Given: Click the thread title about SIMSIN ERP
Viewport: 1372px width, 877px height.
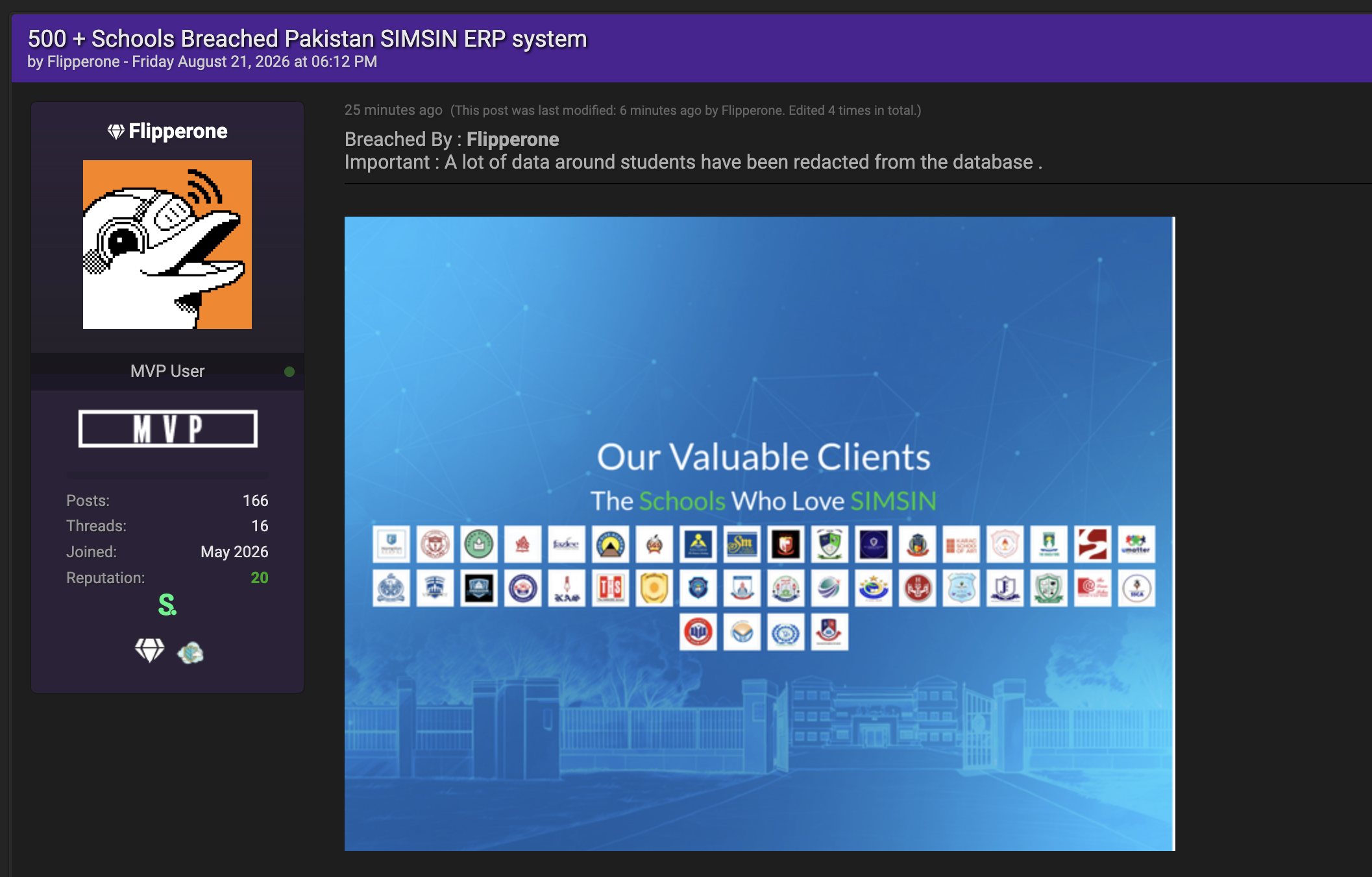Looking at the screenshot, I should 307,39.
